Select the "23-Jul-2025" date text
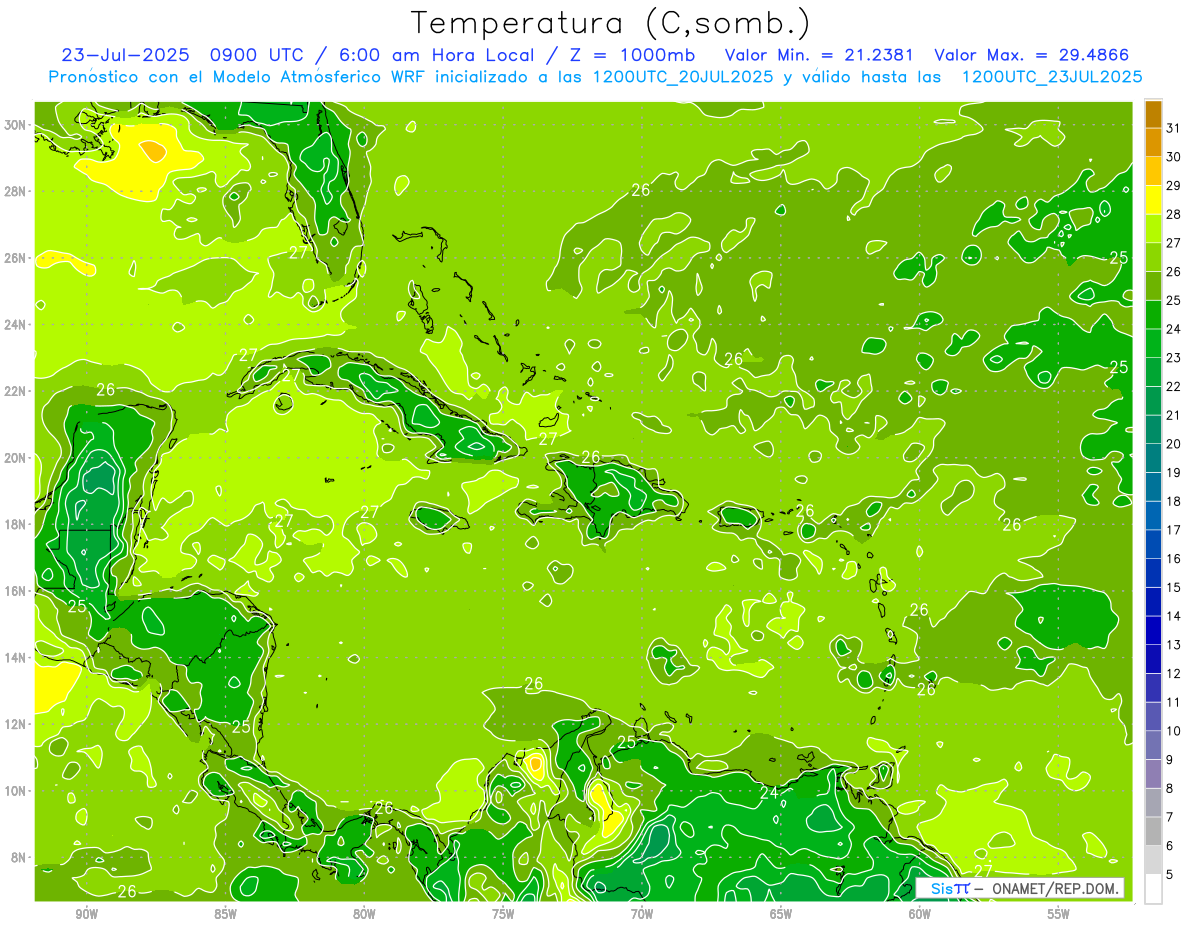This screenshot has height=927, width=1200. (127, 55)
